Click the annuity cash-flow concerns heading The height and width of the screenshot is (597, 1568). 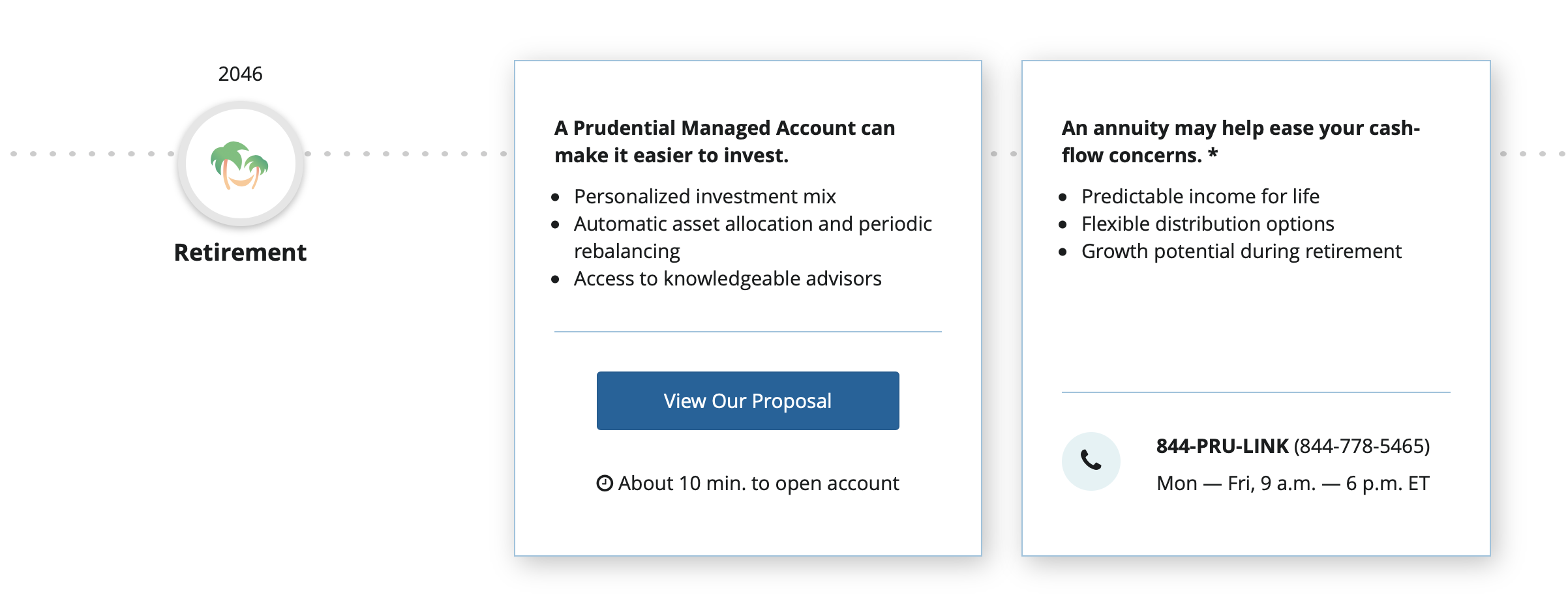[1240, 141]
